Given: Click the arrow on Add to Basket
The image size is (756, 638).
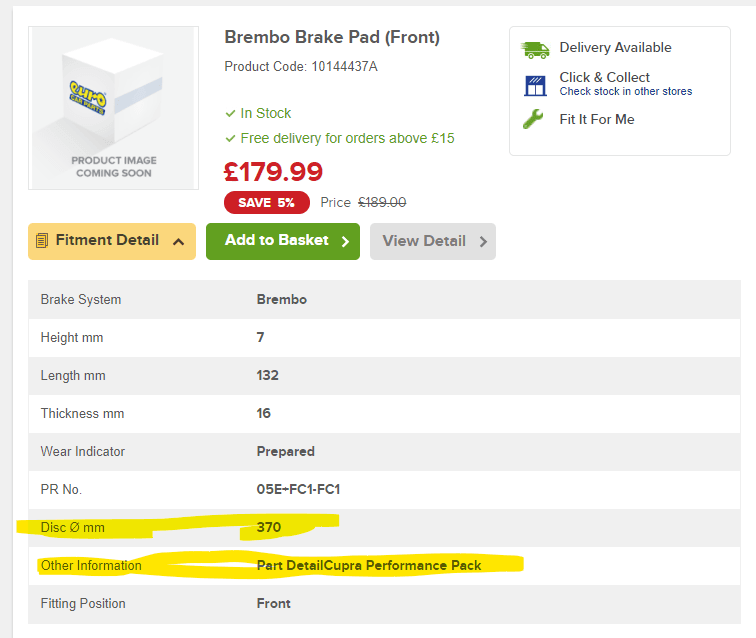Looking at the screenshot, I should pos(345,241).
